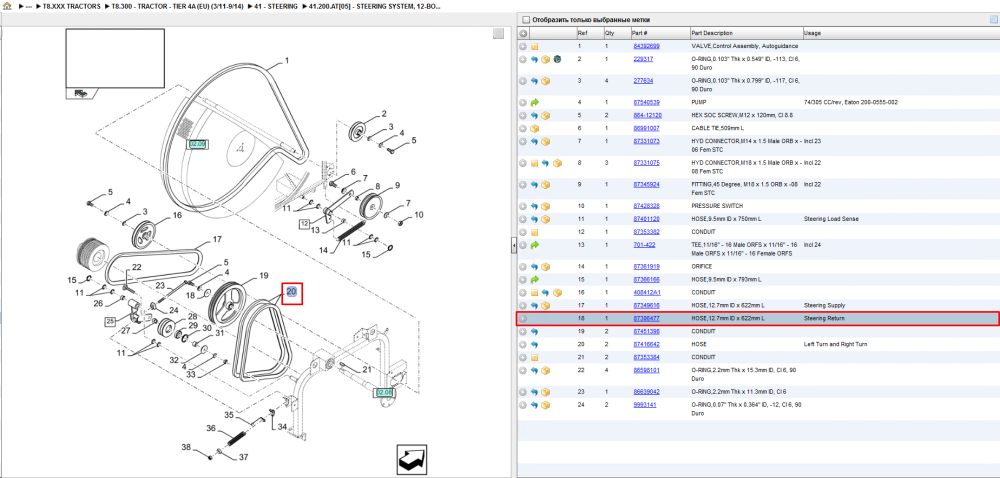Click the blue arrow for part 87451396

pos(534,331)
